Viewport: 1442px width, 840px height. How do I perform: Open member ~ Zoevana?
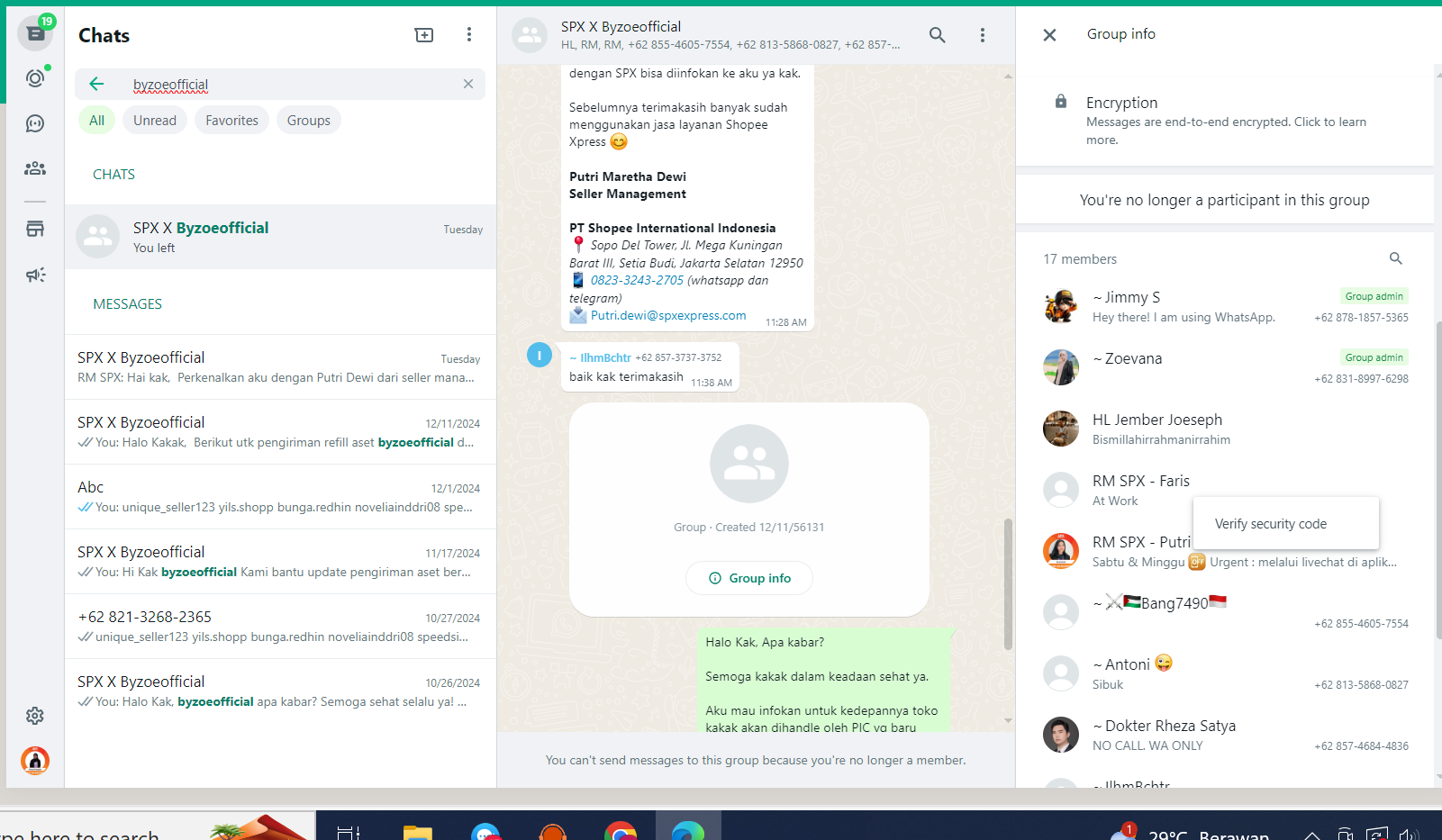[x=1225, y=367]
